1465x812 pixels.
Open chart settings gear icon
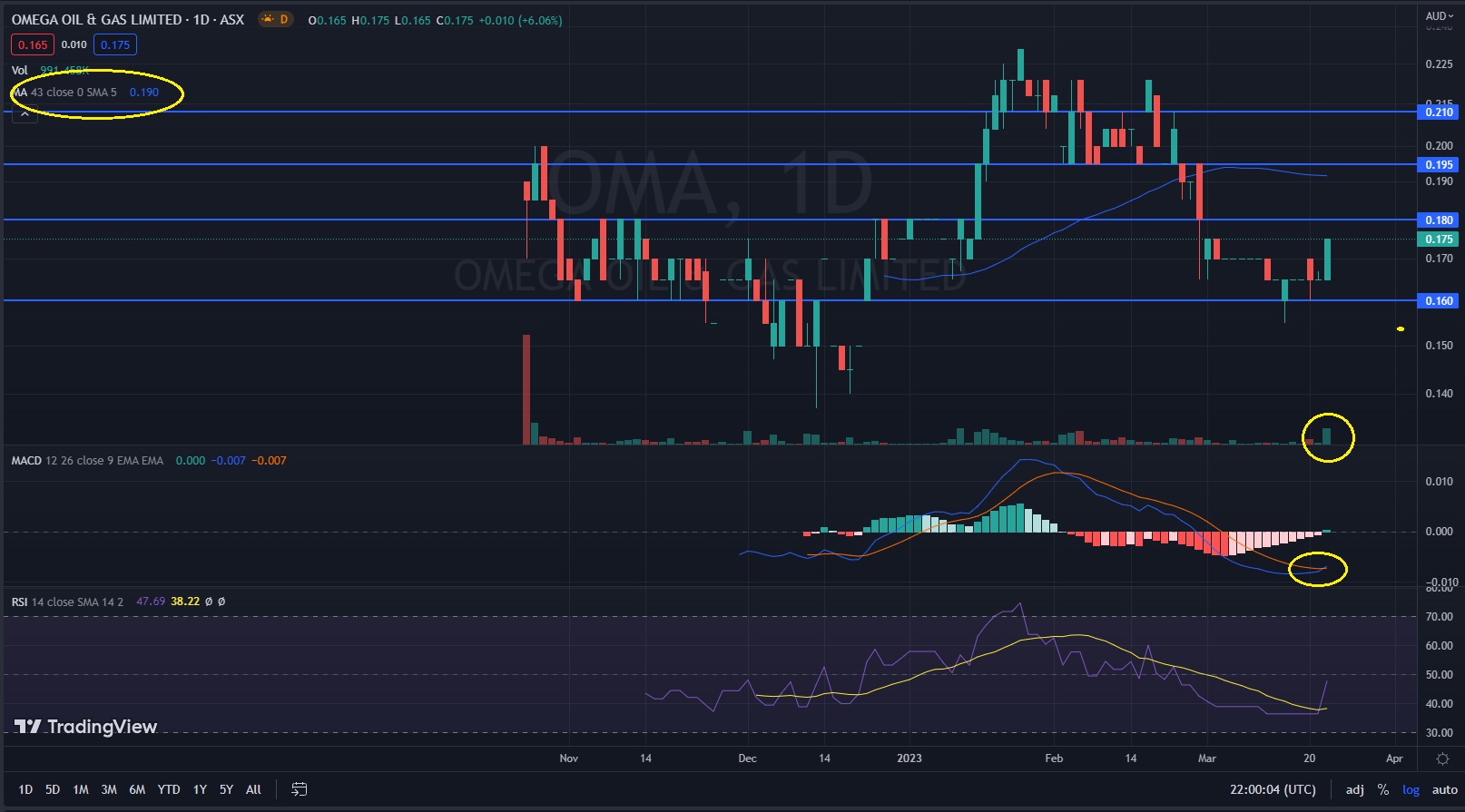[x=1442, y=758]
